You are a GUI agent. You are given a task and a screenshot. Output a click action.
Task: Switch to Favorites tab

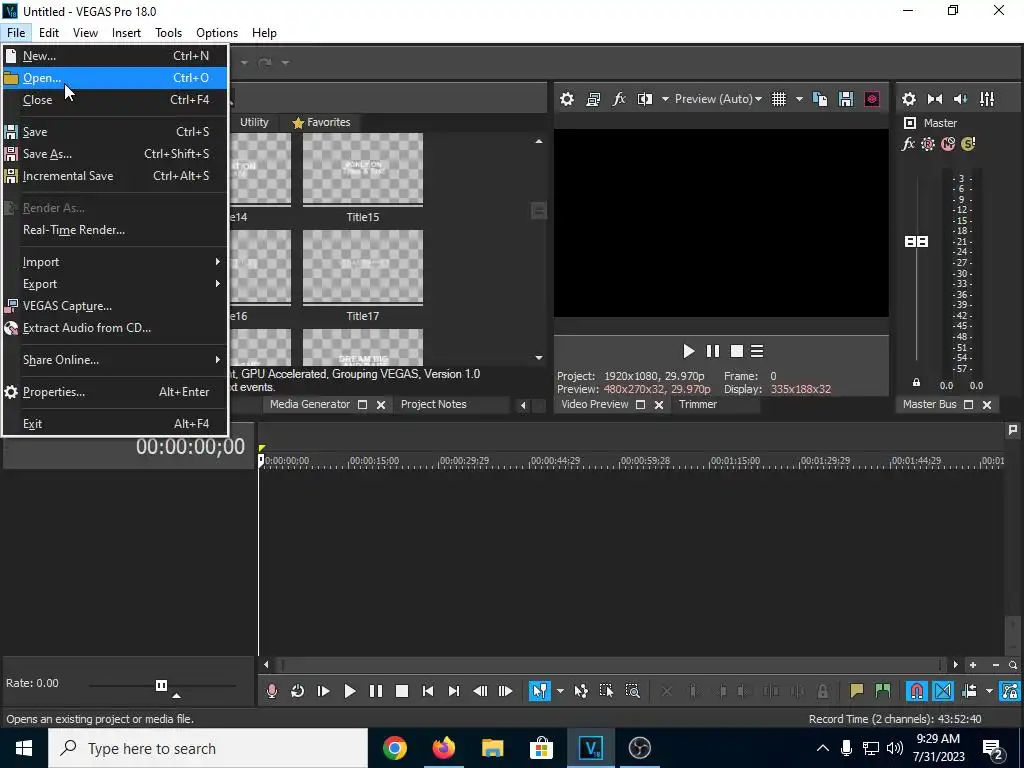(x=321, y=122)
